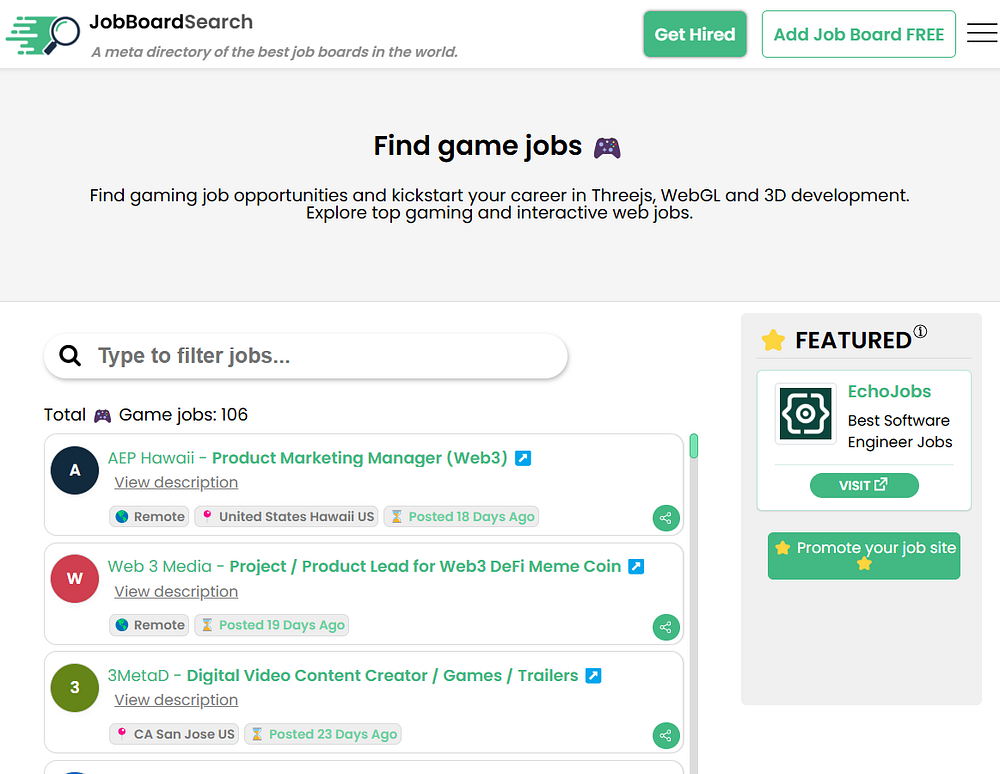1000x774 pixels.
Task: Click the Get Hired button
Action: [x=695, y=34]
